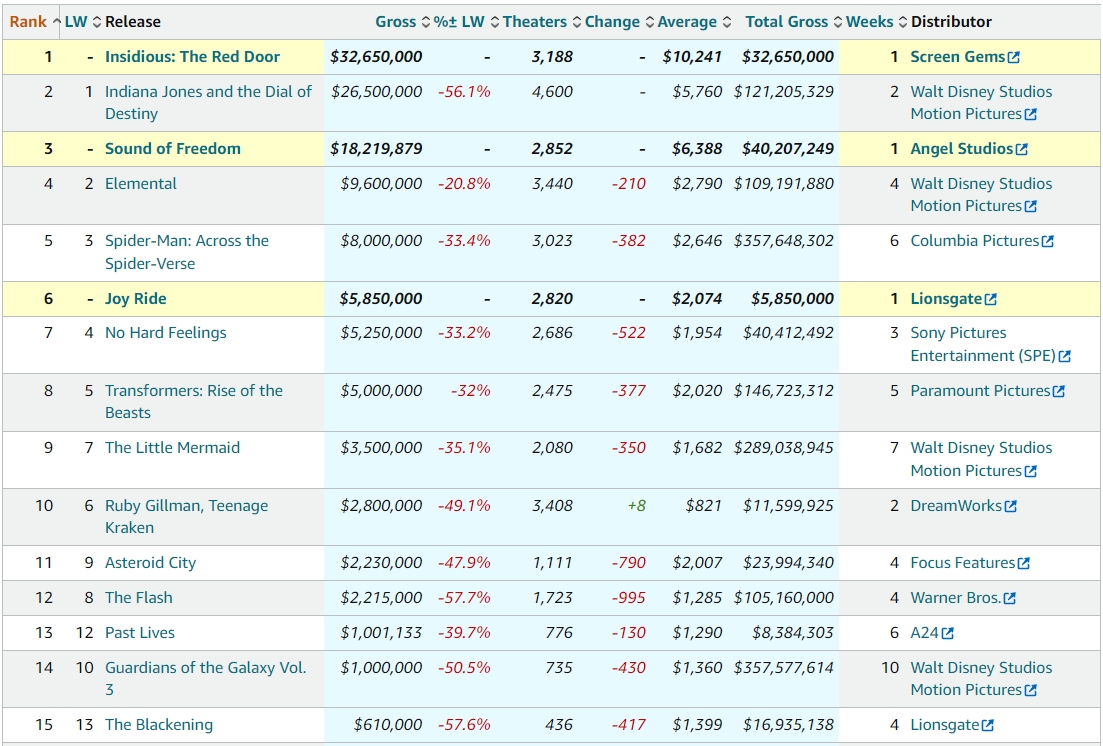Click the theater change "-210"
Viewport: 1103px width, 746px height.
pos(629,184)
